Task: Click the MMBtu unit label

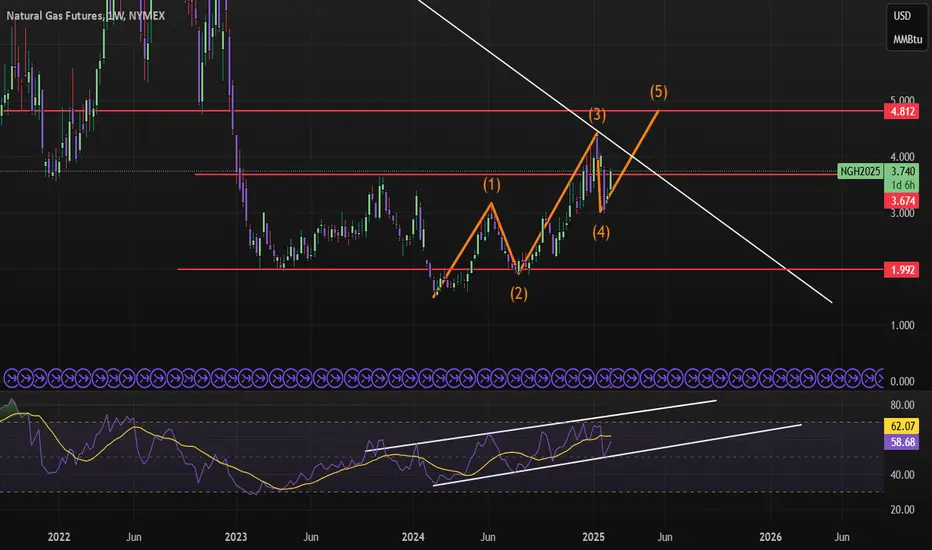Action: [908, 39]
